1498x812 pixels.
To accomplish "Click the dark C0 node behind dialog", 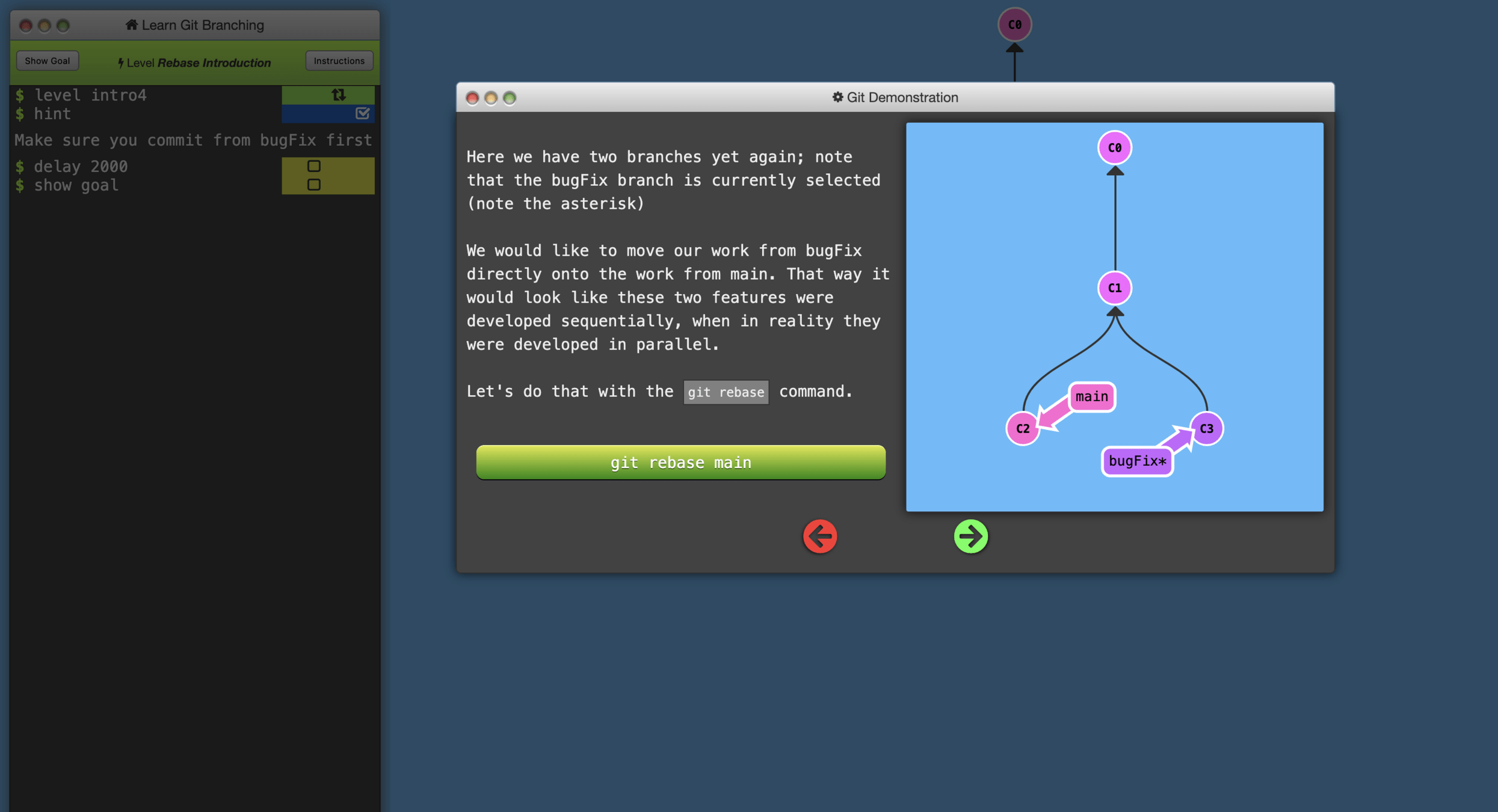I will tap(1014, 25).
